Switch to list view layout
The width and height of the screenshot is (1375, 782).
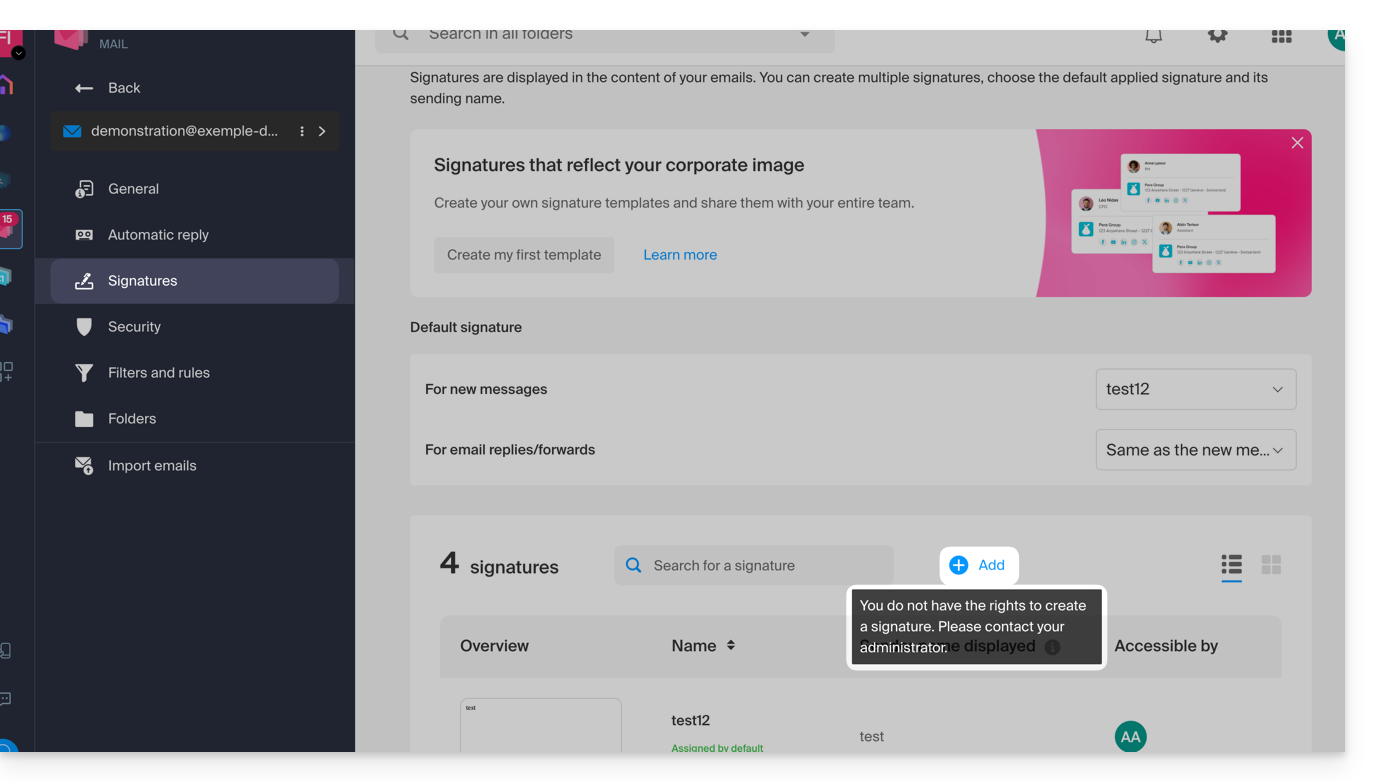coord(1231,565)
